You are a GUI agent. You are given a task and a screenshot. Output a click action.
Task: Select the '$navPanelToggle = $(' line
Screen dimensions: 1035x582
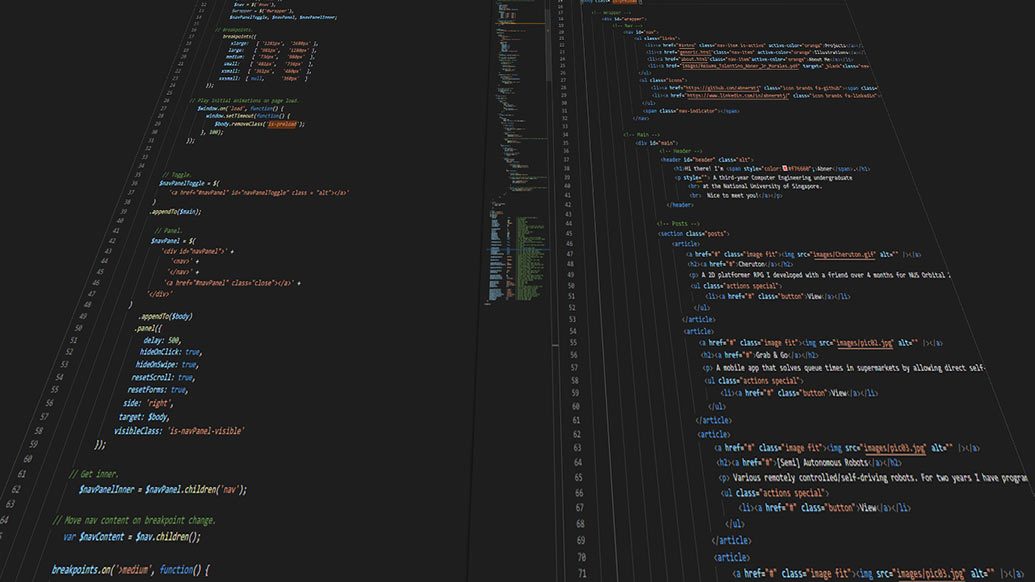[189, 183]
